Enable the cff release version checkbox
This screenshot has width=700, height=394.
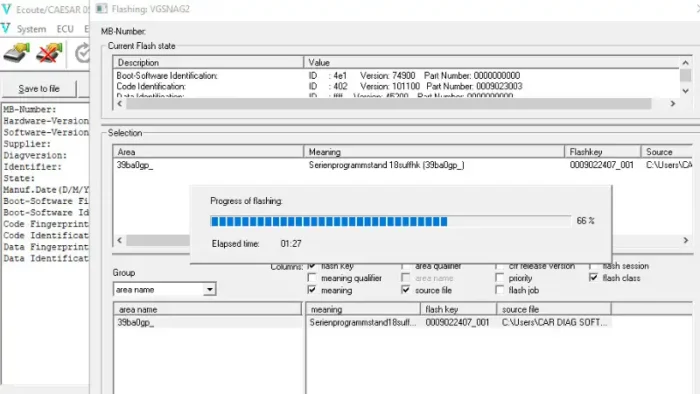pos(499,266)
